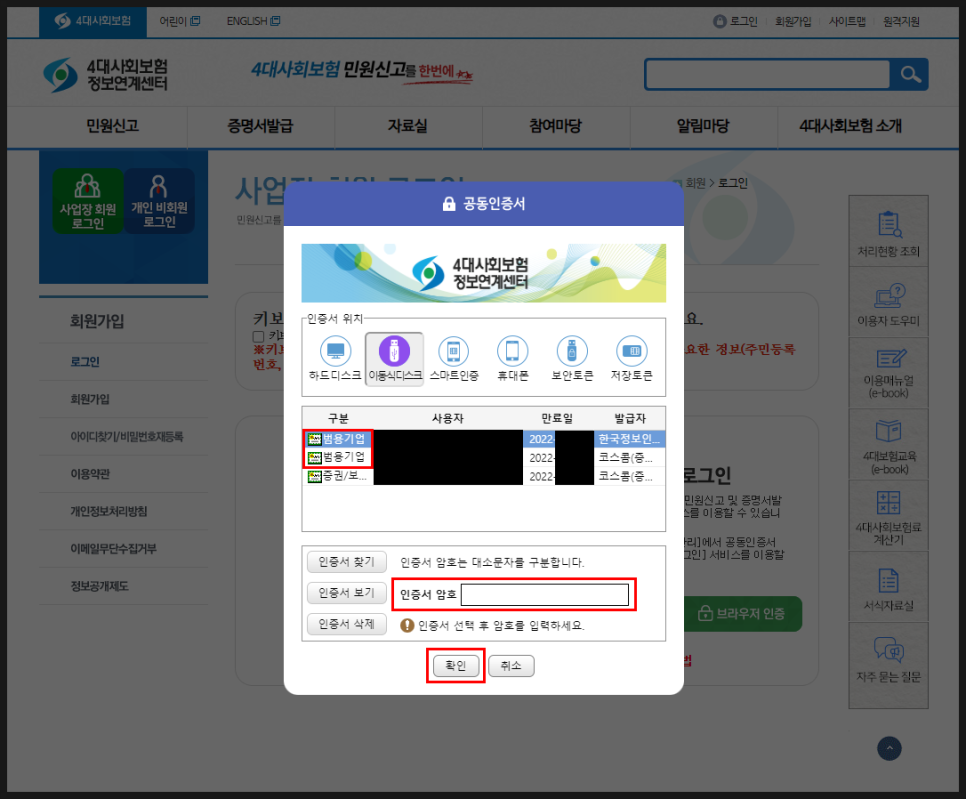
Task: Click the 4대사회보험 tab in the top bar
Action: point(93,21)
